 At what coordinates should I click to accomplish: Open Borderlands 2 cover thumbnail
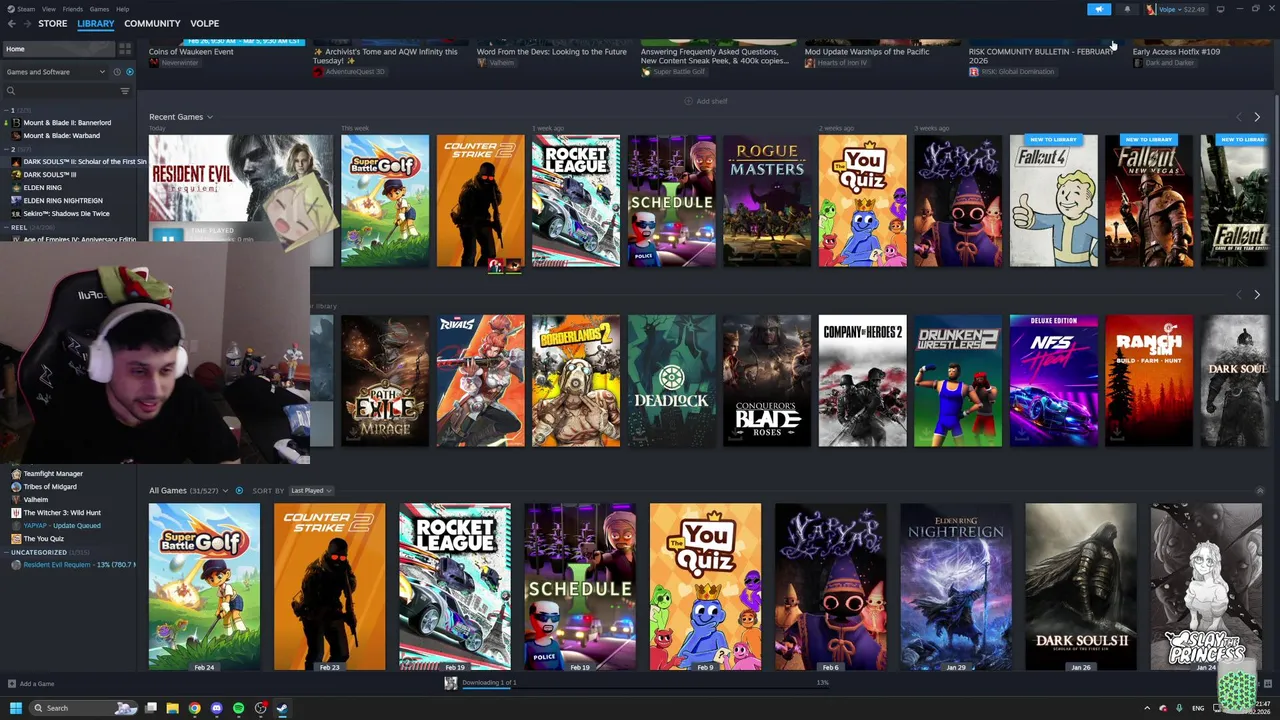tap(576, 381)
